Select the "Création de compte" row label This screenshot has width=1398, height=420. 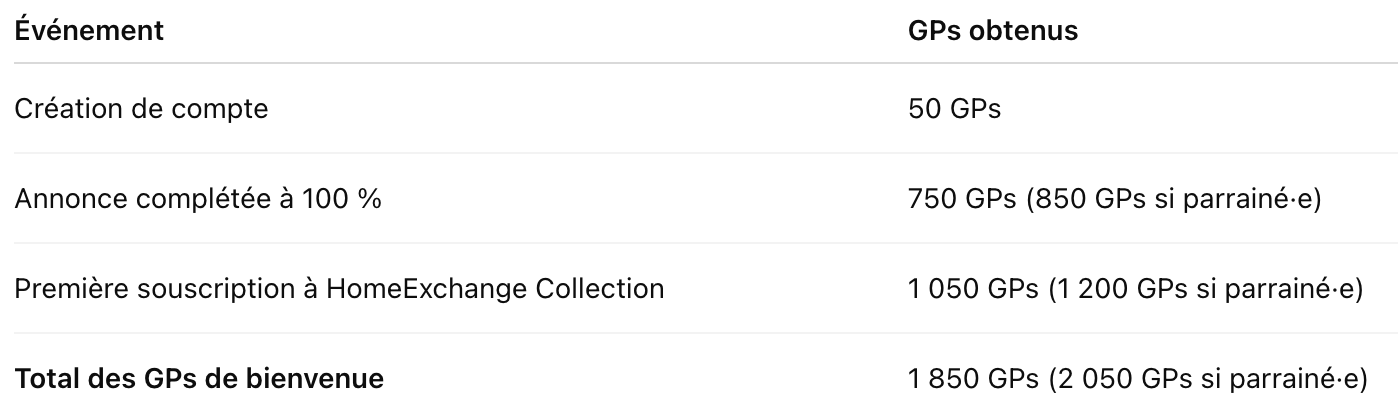tap(141, 108)
